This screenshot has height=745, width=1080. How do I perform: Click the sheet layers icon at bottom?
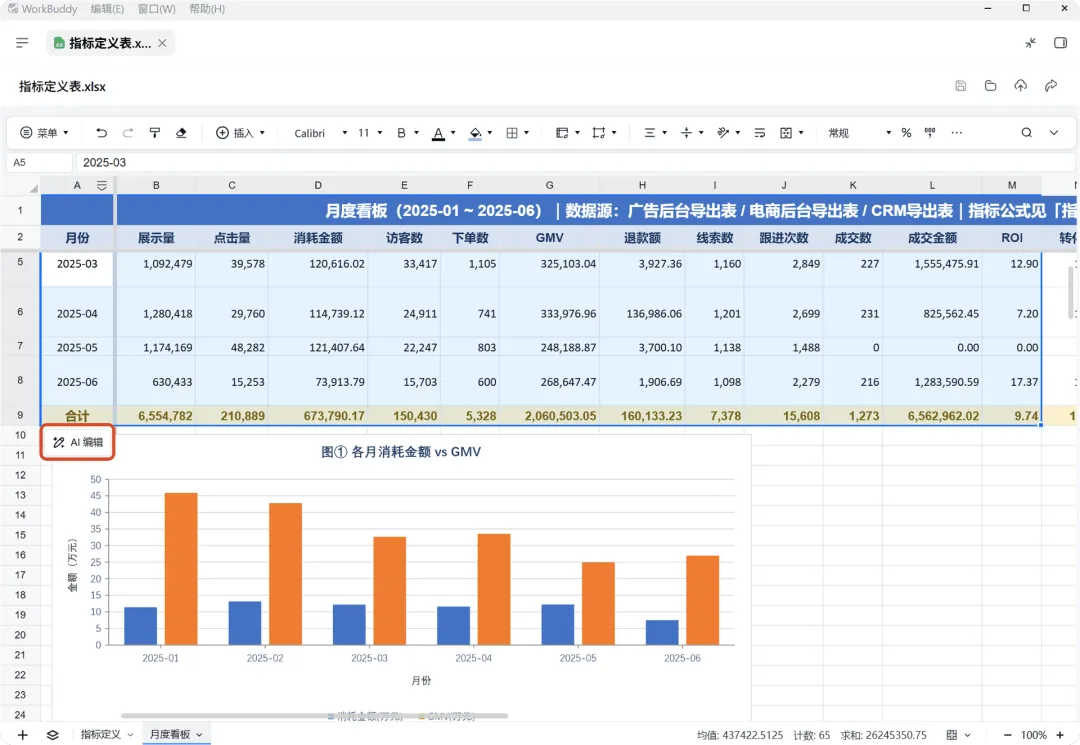pyautogui.click(x=52, y=735)
